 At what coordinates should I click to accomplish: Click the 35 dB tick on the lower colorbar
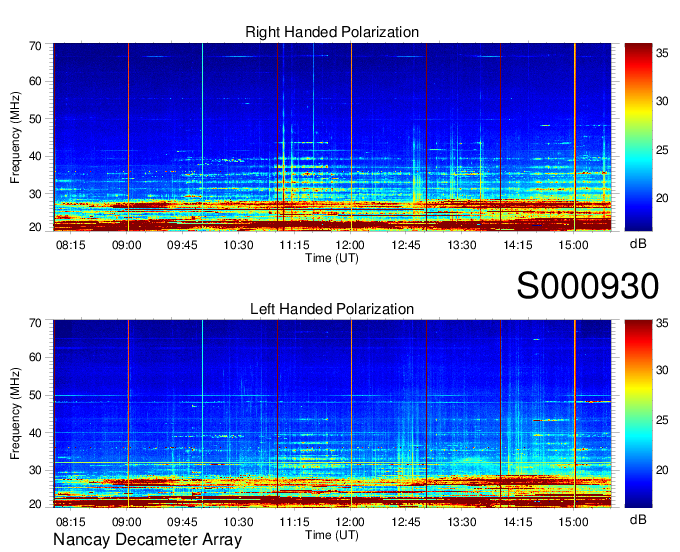coord(662,323)
